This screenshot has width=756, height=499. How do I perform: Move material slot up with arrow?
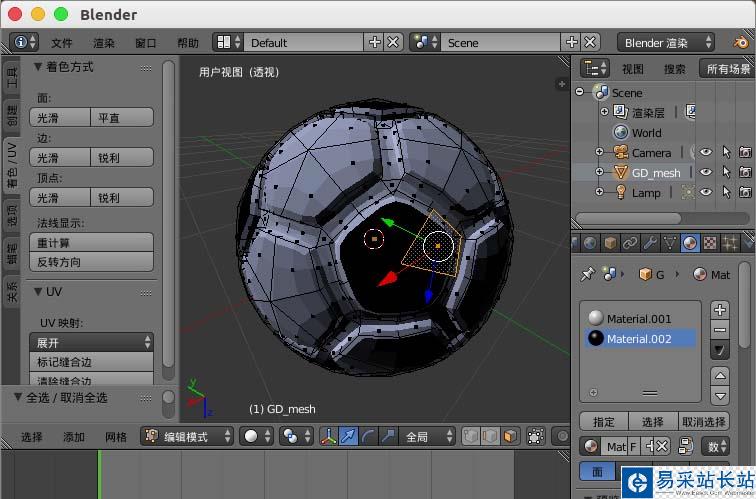pos(720,376)
